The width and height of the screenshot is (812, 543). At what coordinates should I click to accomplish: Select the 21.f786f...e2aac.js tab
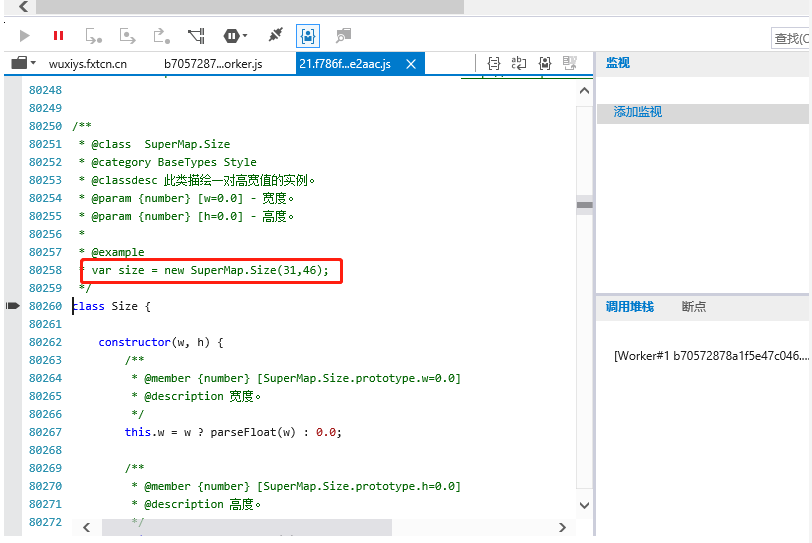tap(345, 64)
